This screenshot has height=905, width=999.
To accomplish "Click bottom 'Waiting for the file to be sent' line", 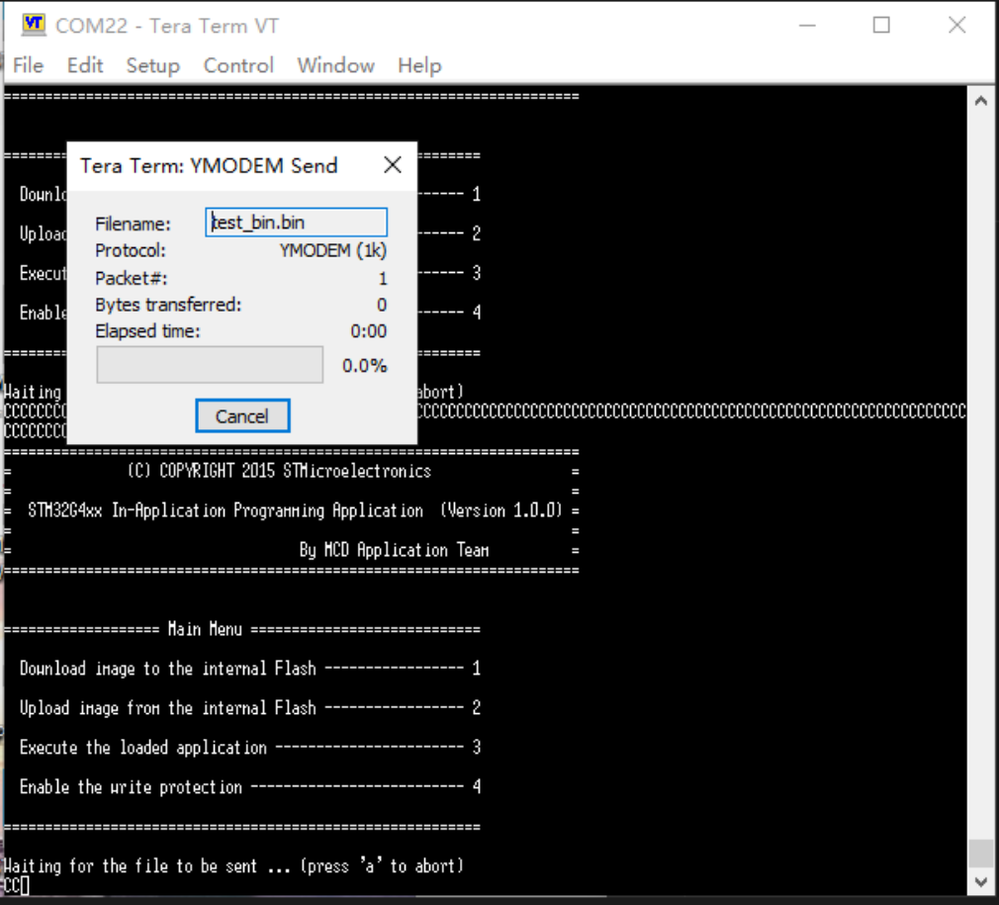I will (x=233, y=865).
